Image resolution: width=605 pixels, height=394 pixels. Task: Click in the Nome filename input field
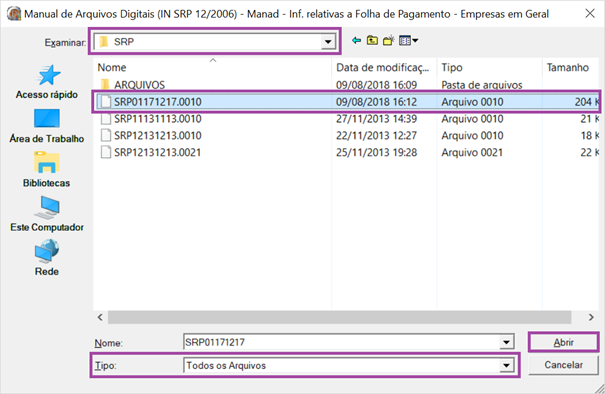[x=343, y=342]
